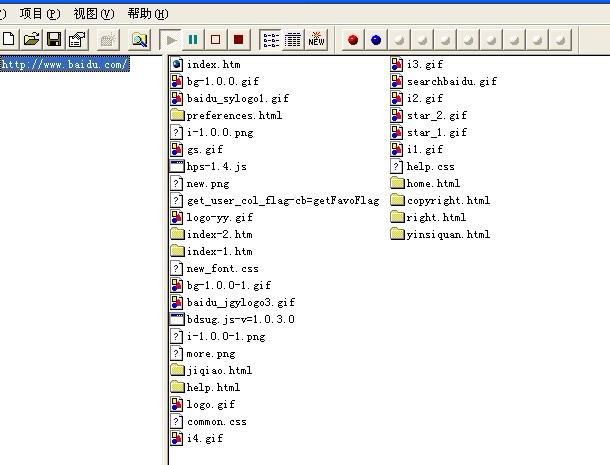The image size is (610, 465).
Task: Open the 帮助(H) menu
Action: tap(148, 14)
